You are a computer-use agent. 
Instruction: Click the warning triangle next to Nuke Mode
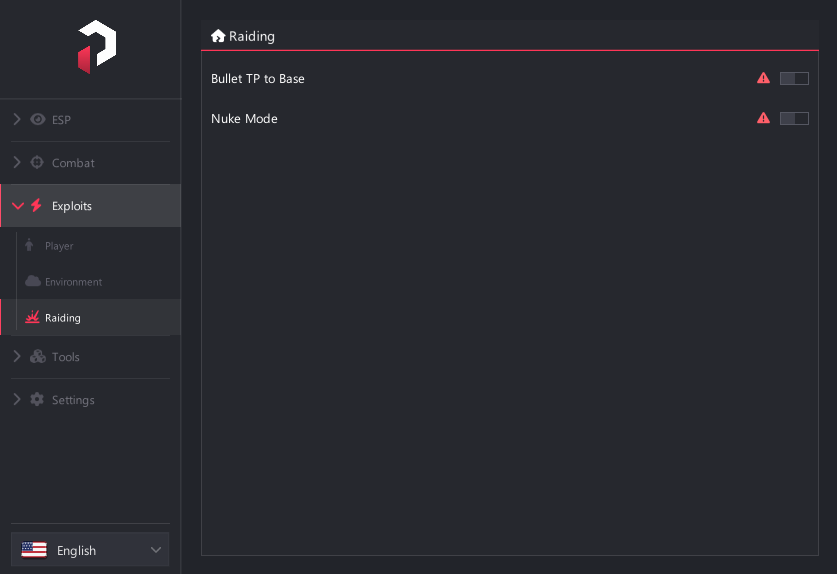[x=763, y=118]
